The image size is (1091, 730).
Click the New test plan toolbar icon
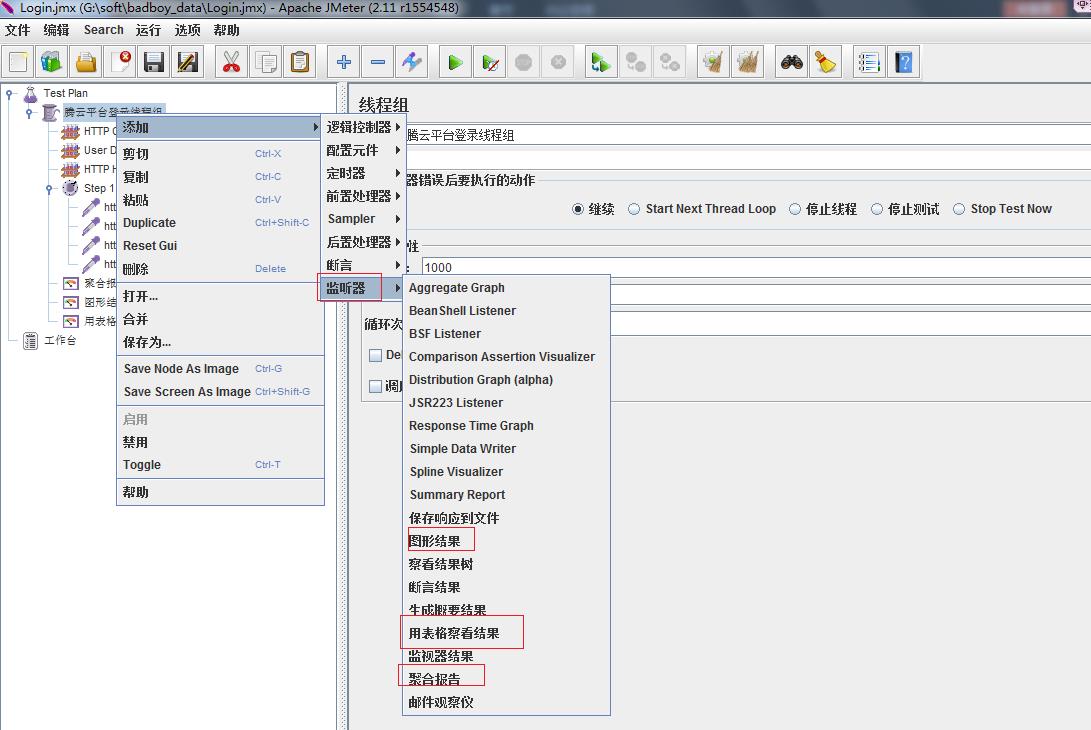click(x=19, y=62)
